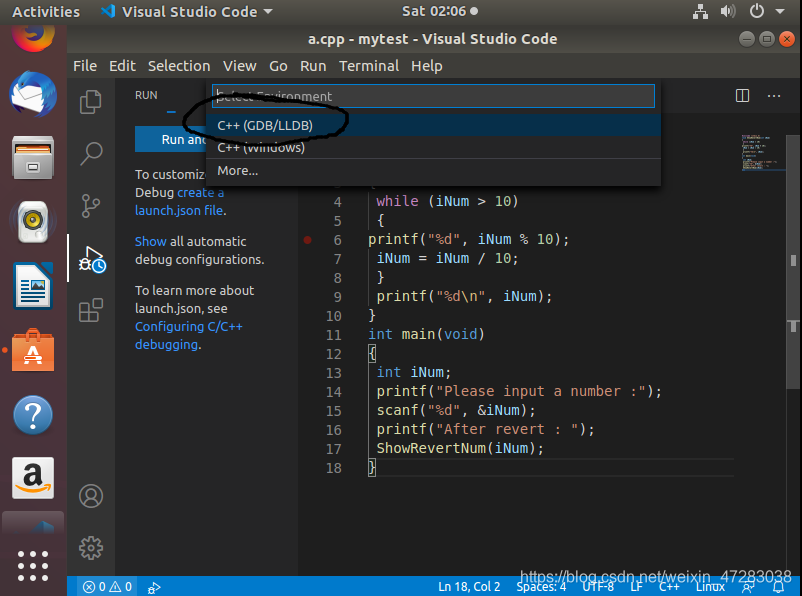802x596 pixels.
Task: Launch Firefox from the dock
Action: tap(33, 36)
